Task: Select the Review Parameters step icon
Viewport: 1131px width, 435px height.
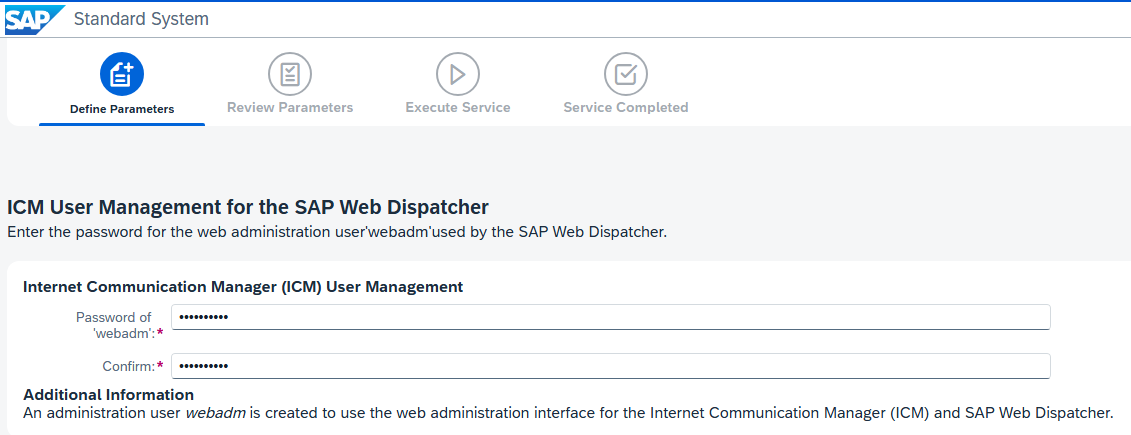Action: coord(290,74)
